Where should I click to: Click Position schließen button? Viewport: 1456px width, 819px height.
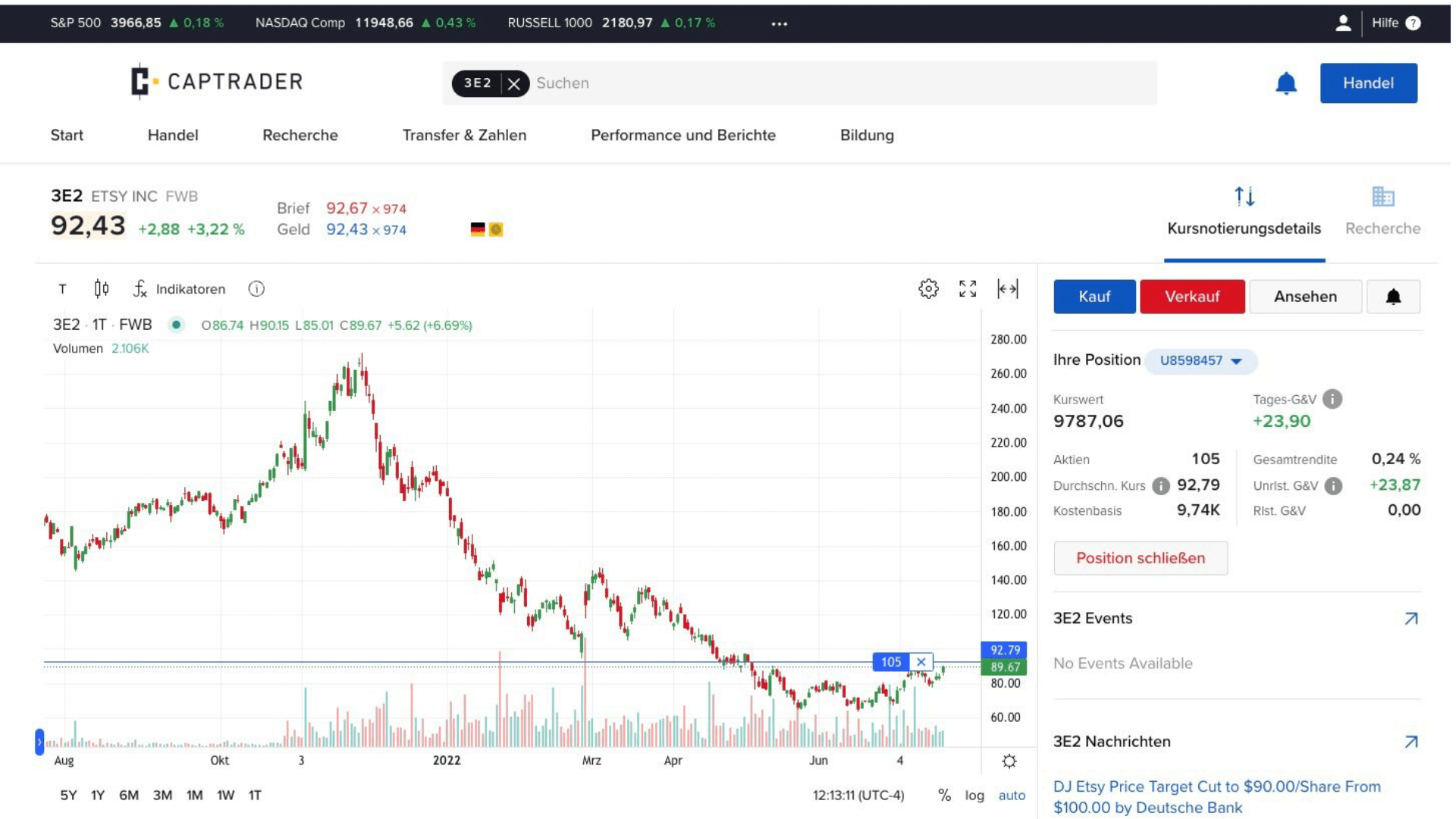[x=1141, y=558]
